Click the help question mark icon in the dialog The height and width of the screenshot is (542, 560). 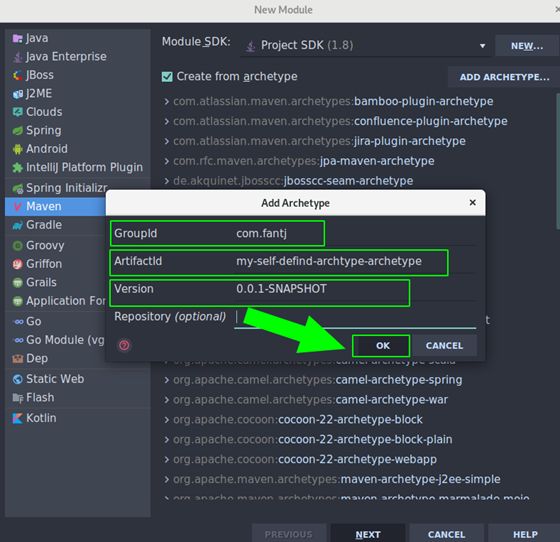[x=124, y=345]
